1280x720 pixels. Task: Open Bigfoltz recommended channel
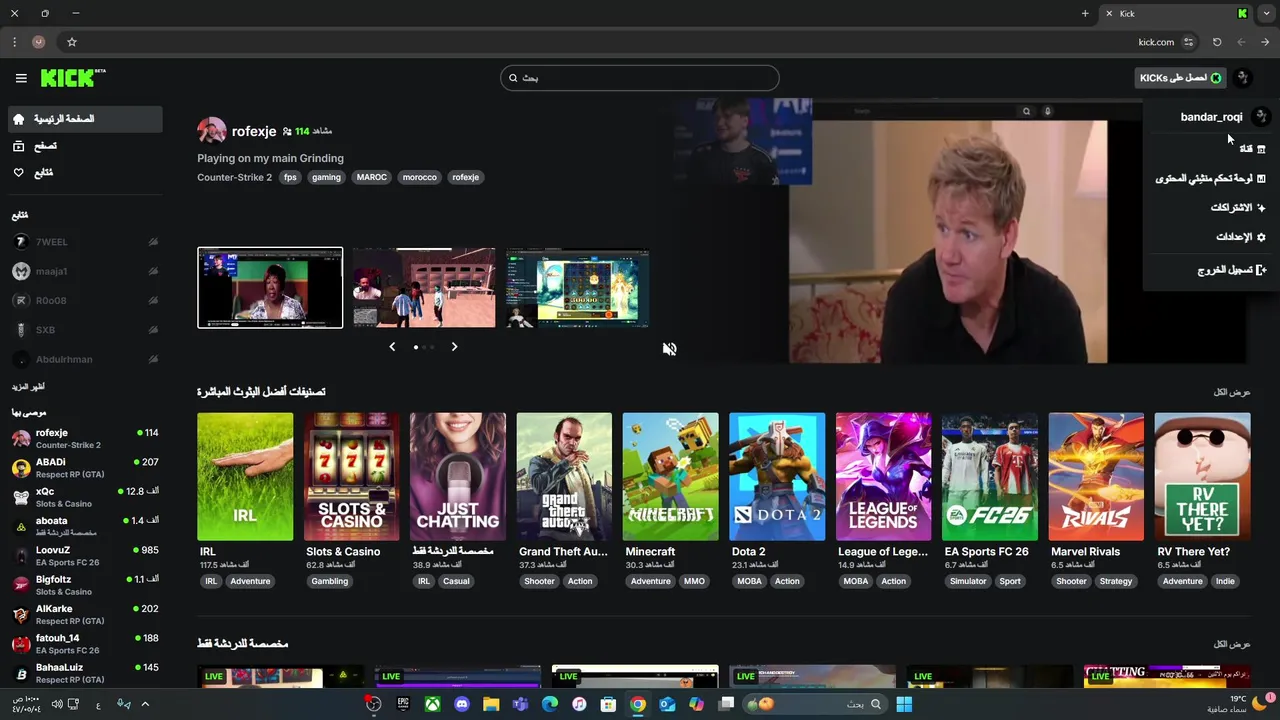click(84, 585)
